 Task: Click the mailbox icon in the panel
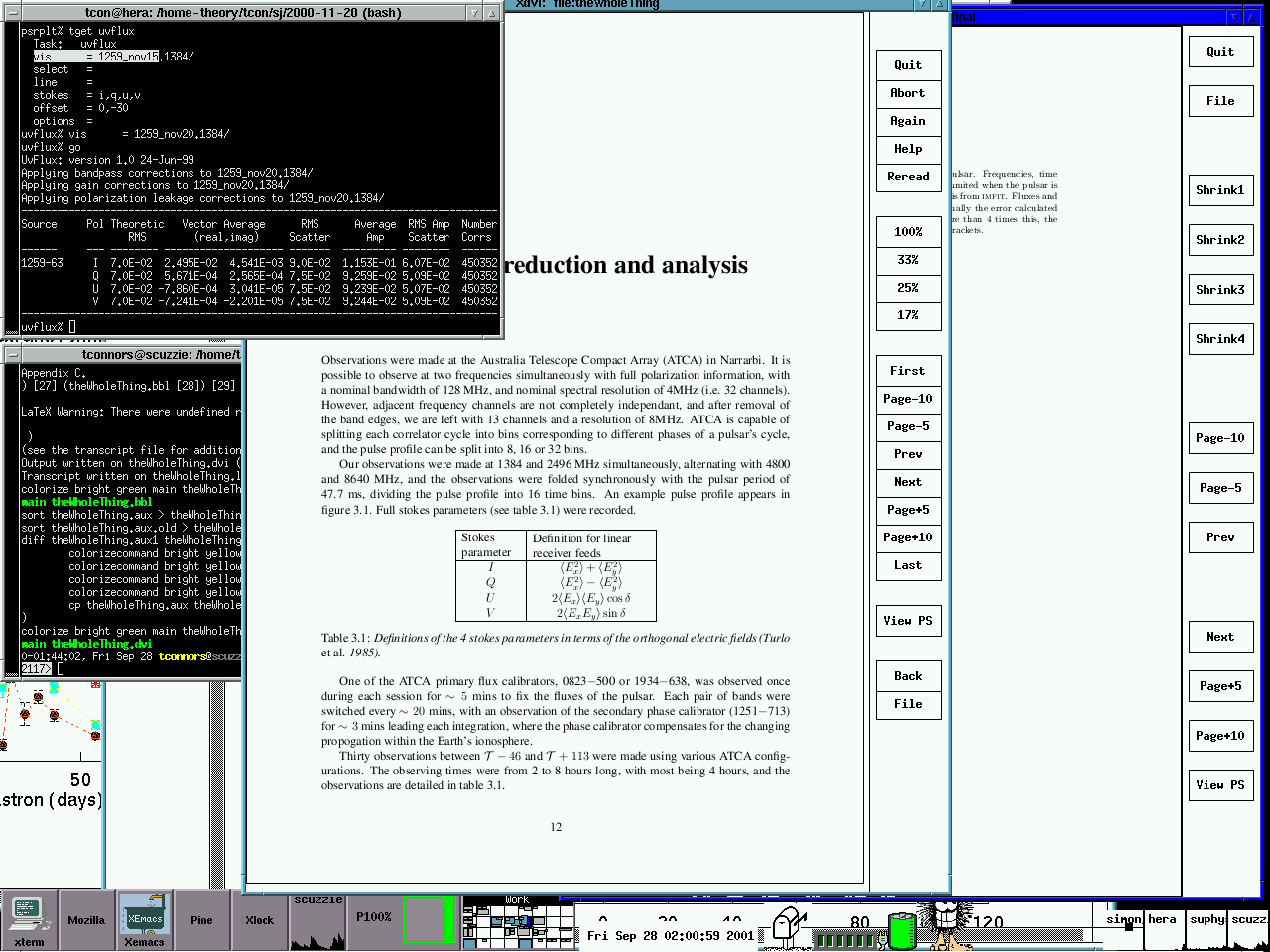pos(789,925)
